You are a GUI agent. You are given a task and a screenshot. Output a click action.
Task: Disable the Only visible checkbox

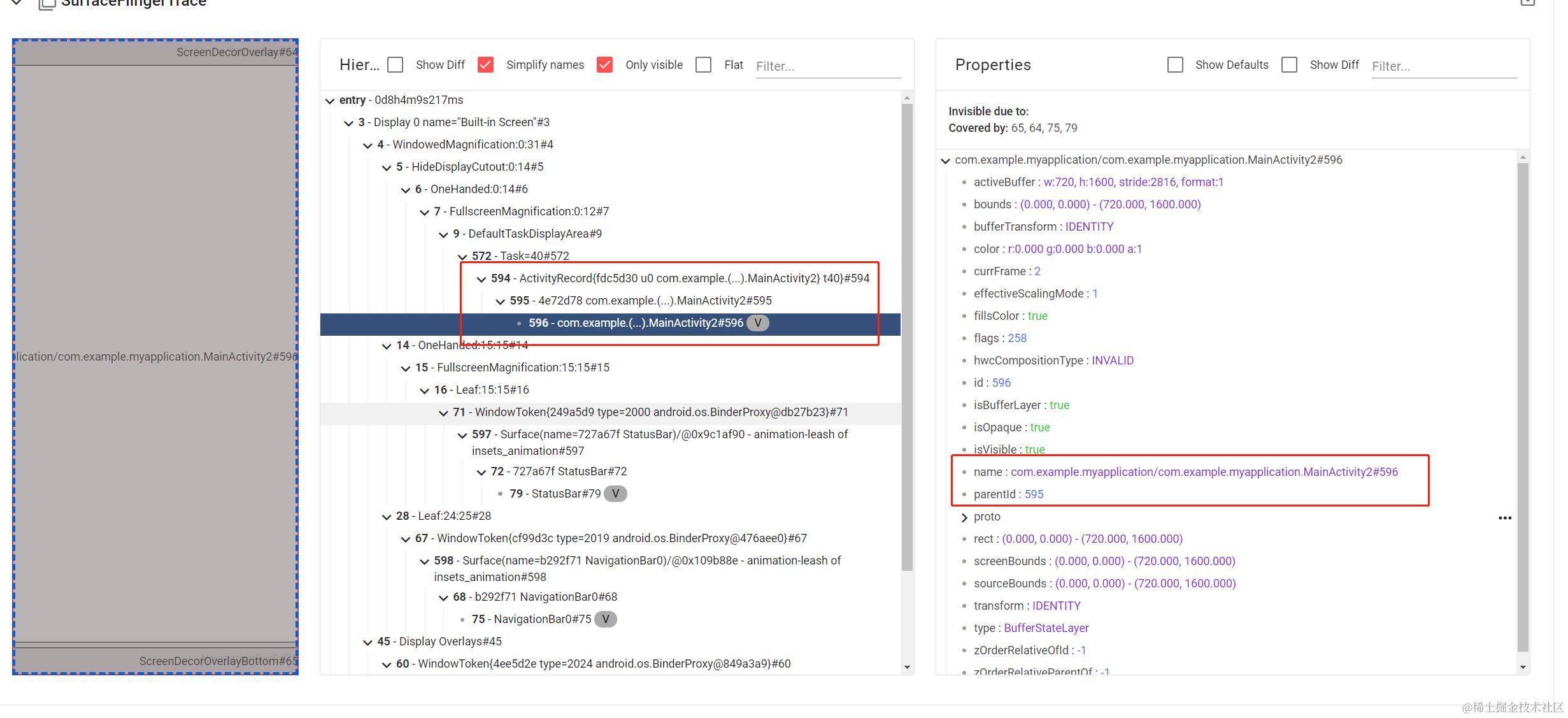605,65
